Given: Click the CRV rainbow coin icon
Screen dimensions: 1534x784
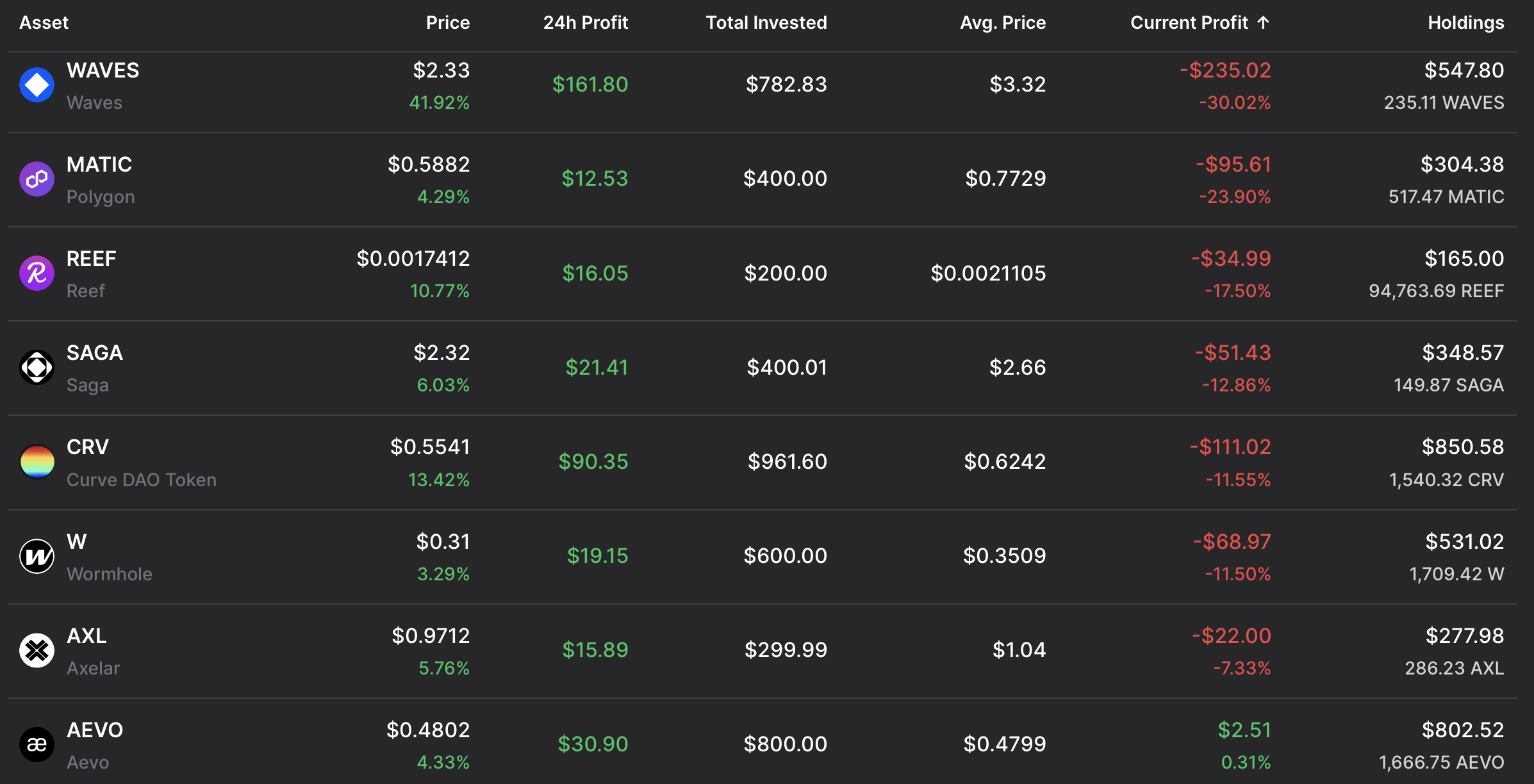Looking at the screenshot, I should pos(37,462).
